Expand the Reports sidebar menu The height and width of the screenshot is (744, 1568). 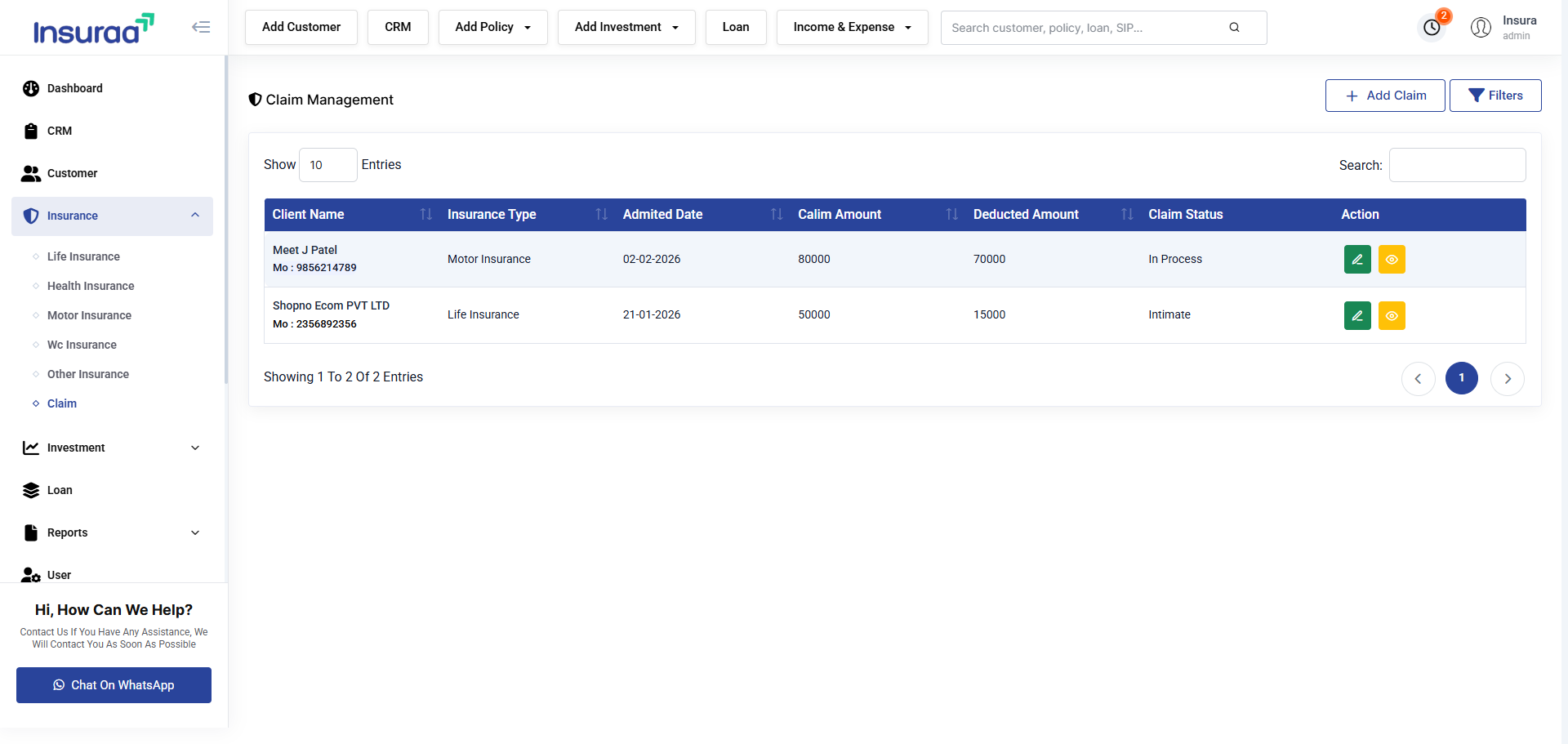point(113,532)
